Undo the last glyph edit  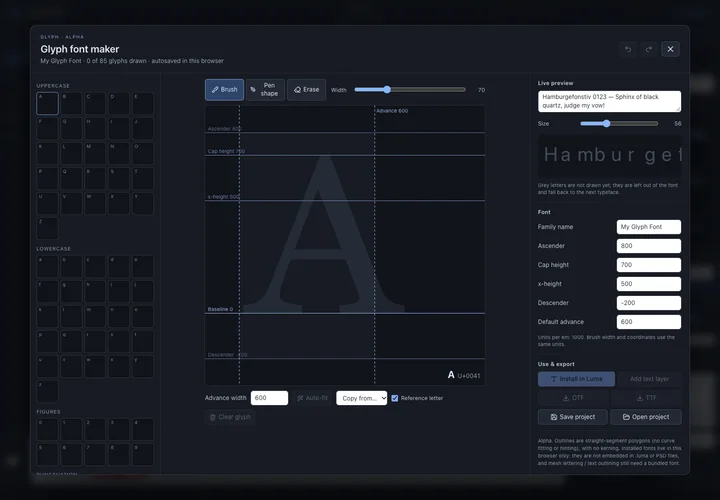(628, 49)
